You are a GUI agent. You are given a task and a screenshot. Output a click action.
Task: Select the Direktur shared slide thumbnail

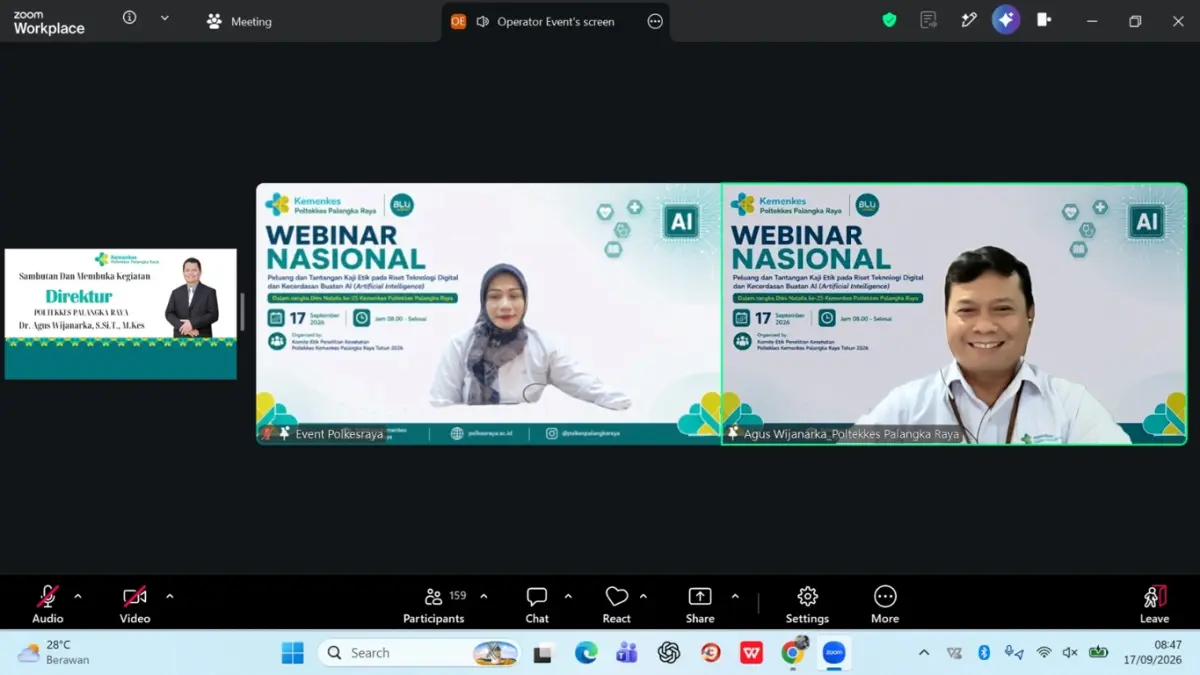point(121,314)
